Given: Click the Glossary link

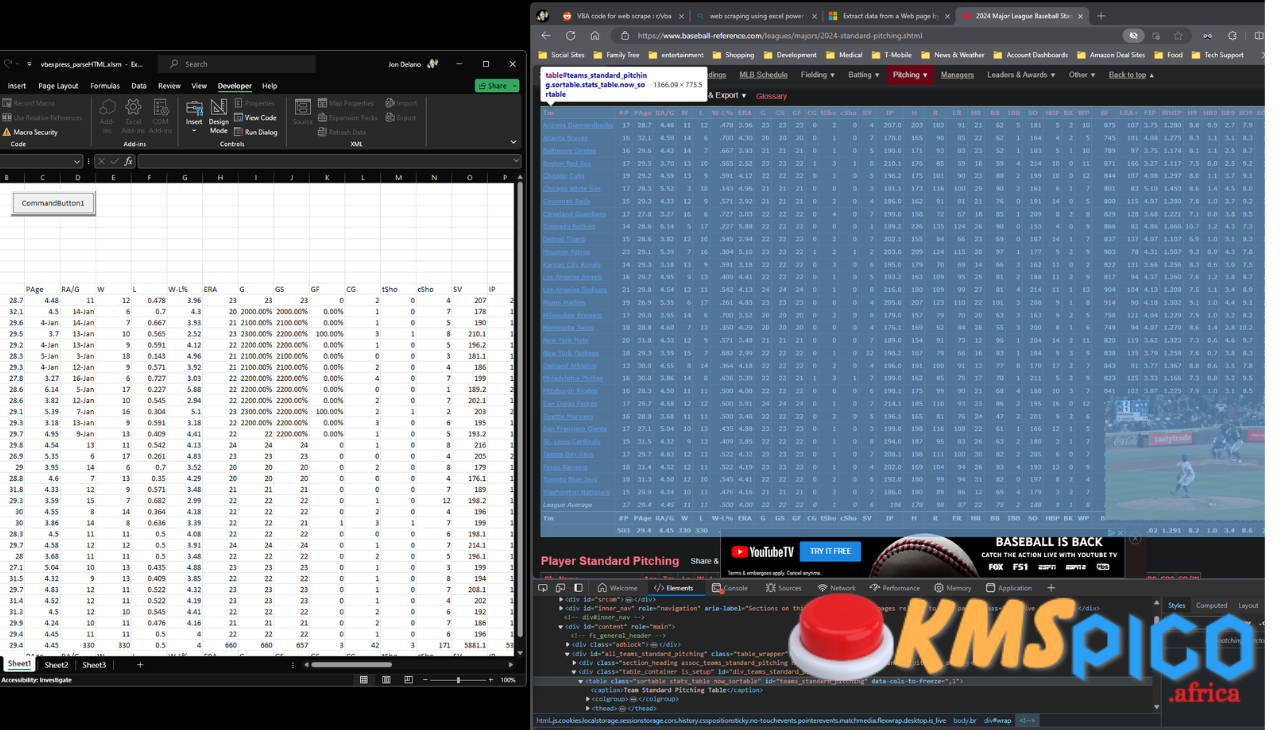Looking at the screenshot, I should 771,96.
